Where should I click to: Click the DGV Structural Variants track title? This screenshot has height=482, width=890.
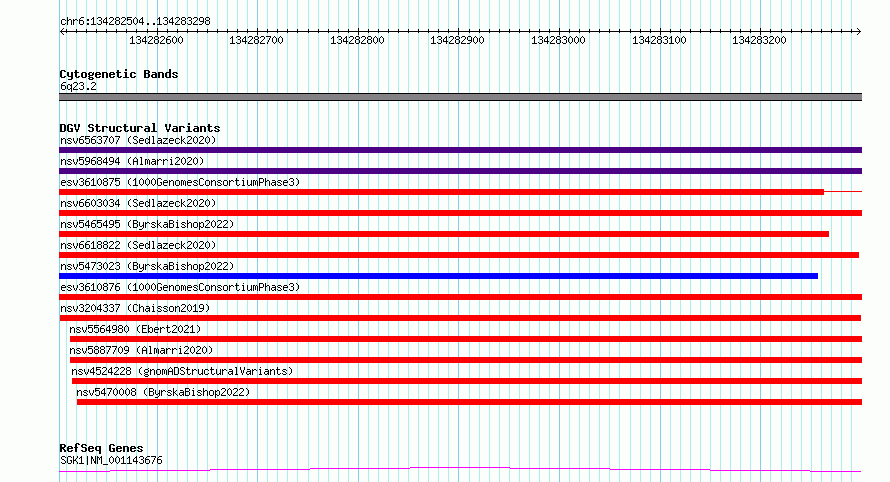[140, 128]
